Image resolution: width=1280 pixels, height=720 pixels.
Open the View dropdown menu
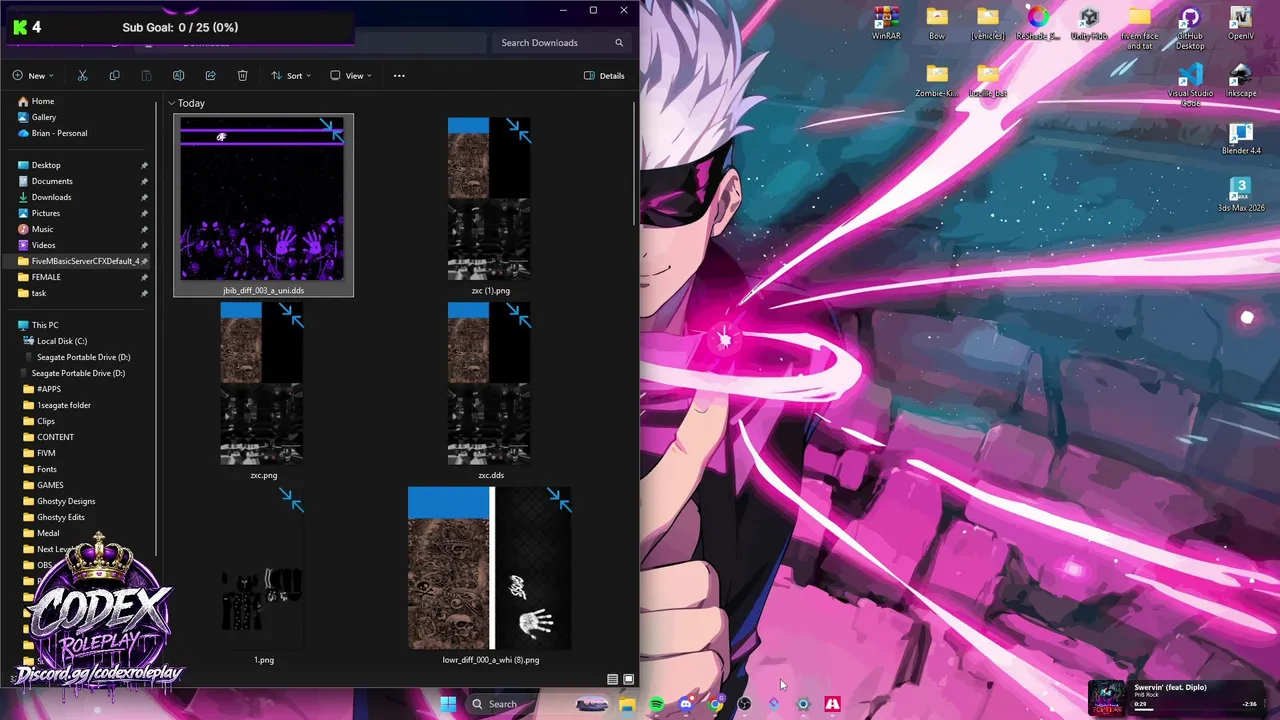click(x=351, y=76)
